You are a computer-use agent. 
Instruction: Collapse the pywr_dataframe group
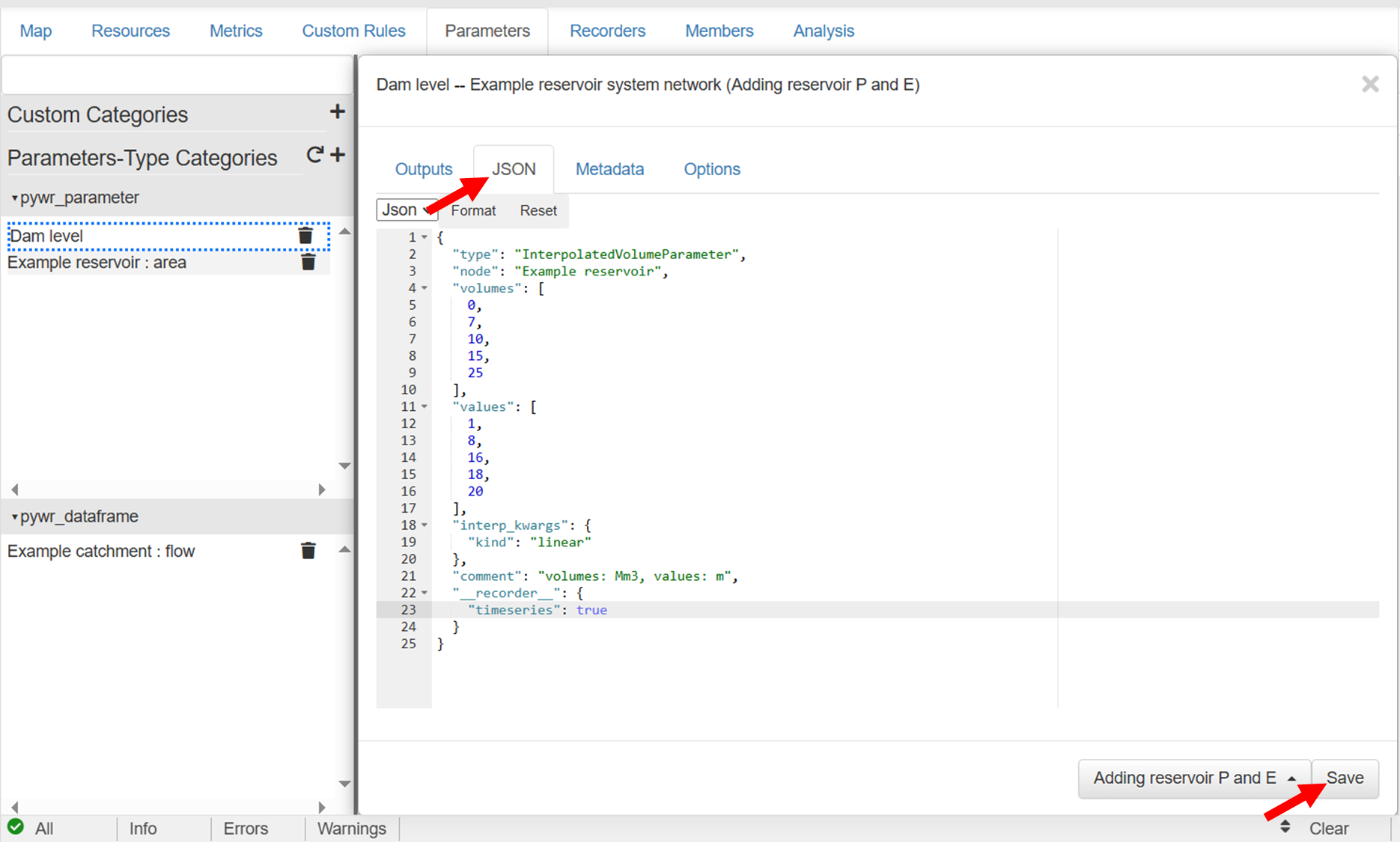click(x=14, y=517)
